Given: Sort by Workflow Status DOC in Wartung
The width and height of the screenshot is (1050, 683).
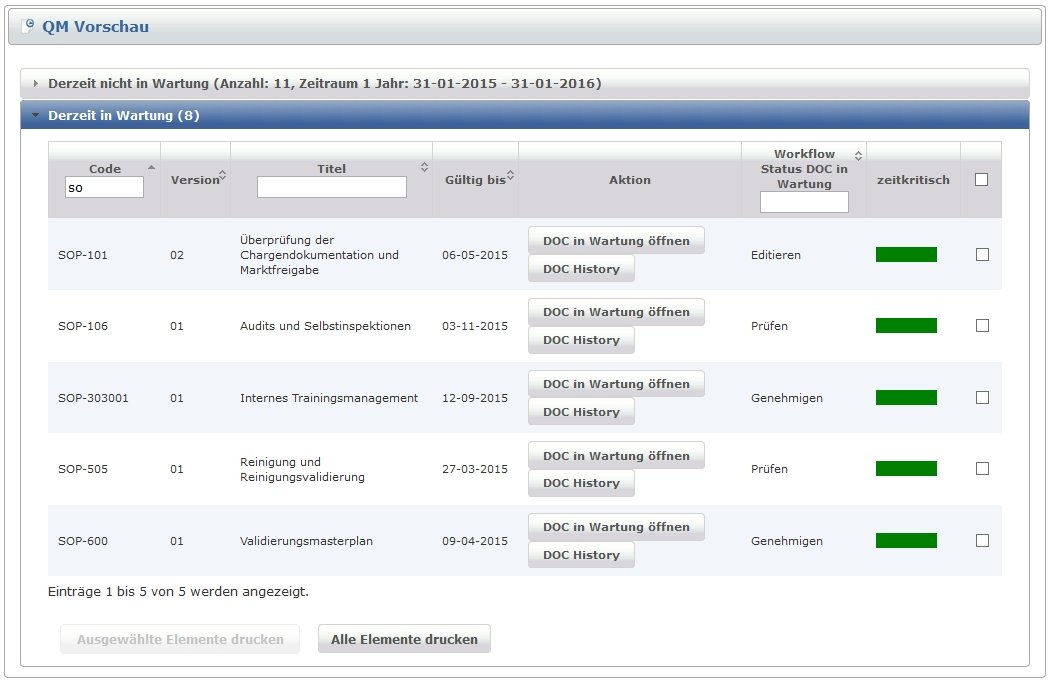Looking at the screenshot, I should [x=858, y=155].
